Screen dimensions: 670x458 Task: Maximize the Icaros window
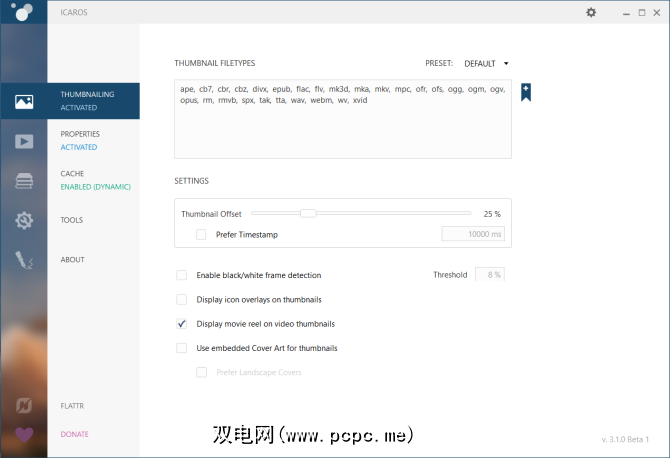click(642, 13)
